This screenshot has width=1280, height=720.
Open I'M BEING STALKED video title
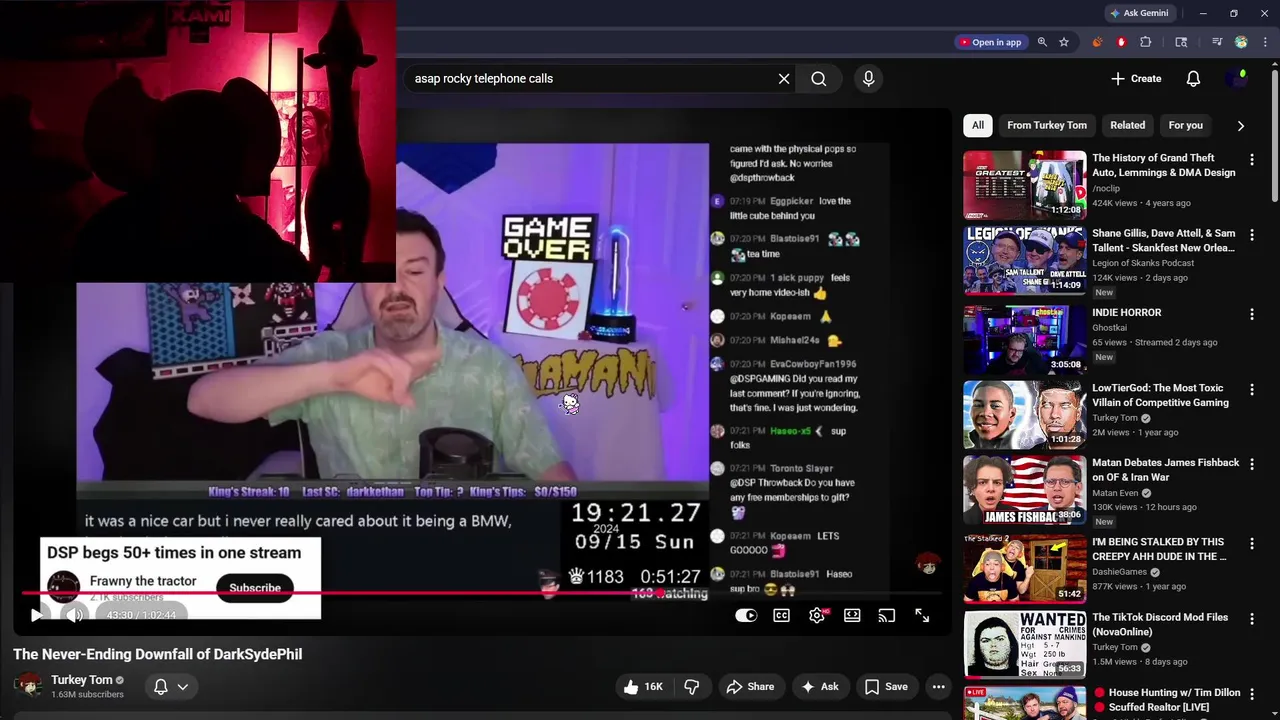(1159, 549)
